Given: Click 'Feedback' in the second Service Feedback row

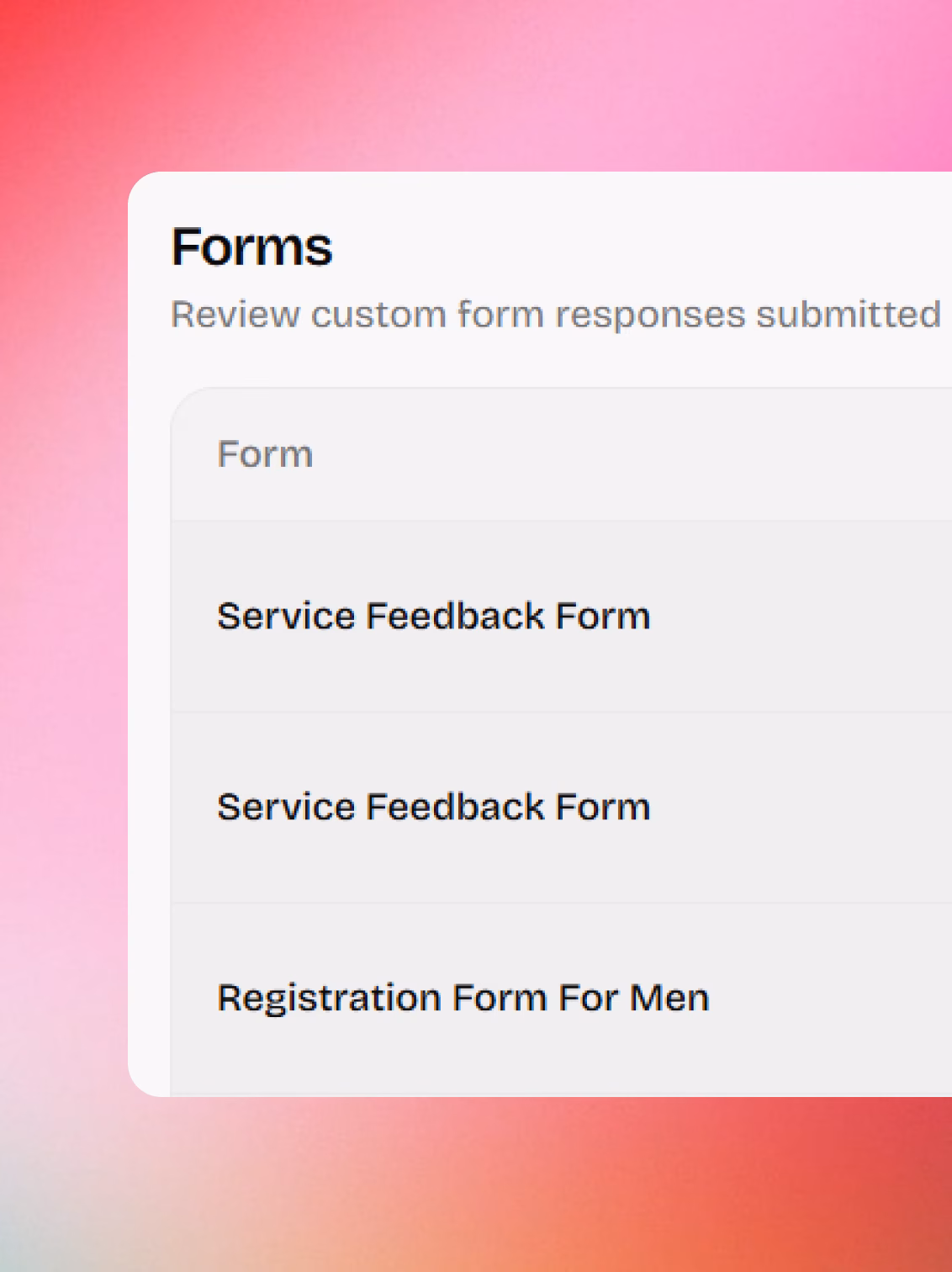Looking at the screenshot, I should point(456,807).
